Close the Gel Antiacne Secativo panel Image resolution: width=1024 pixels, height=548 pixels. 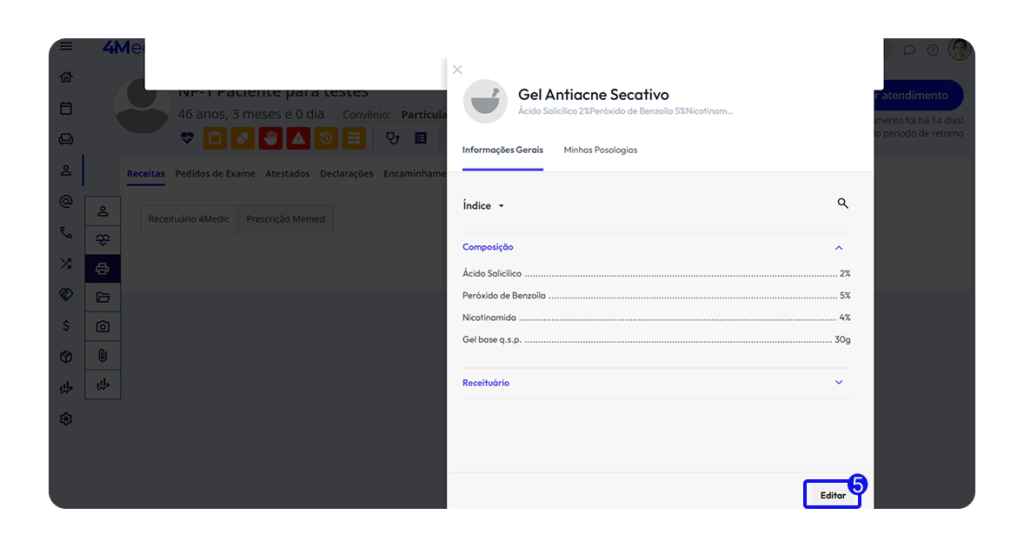click(458, 70)
